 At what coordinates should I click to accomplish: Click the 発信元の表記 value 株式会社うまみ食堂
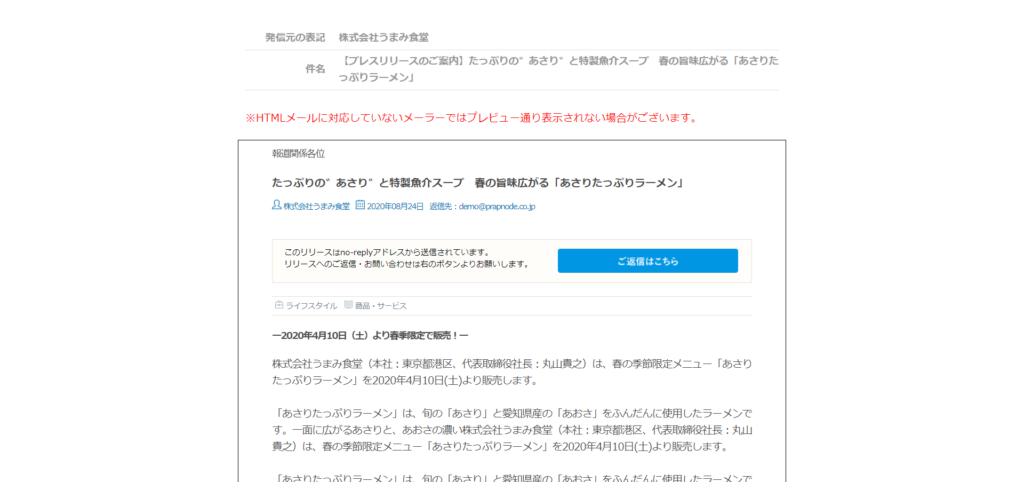[x=383, y=37]
